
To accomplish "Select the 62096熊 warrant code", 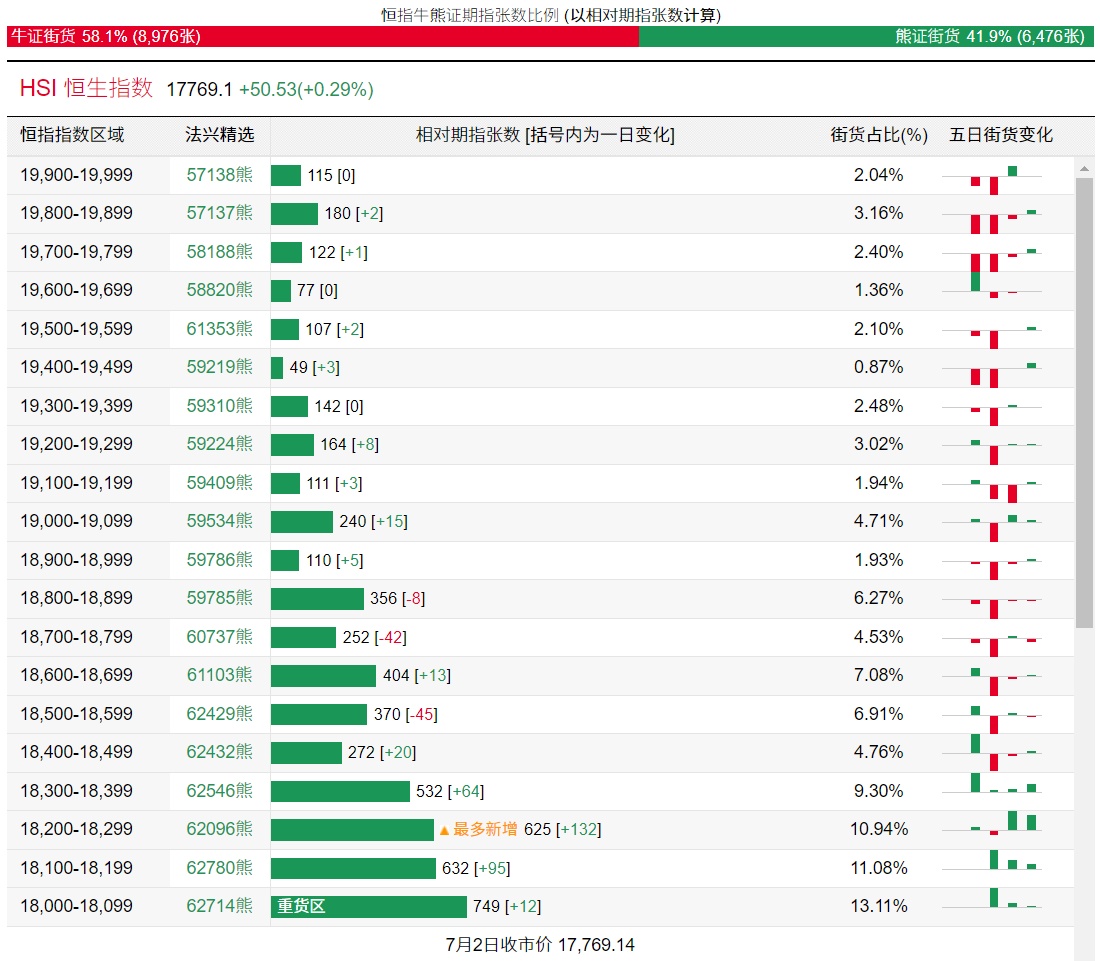I will tap(219, 829).
